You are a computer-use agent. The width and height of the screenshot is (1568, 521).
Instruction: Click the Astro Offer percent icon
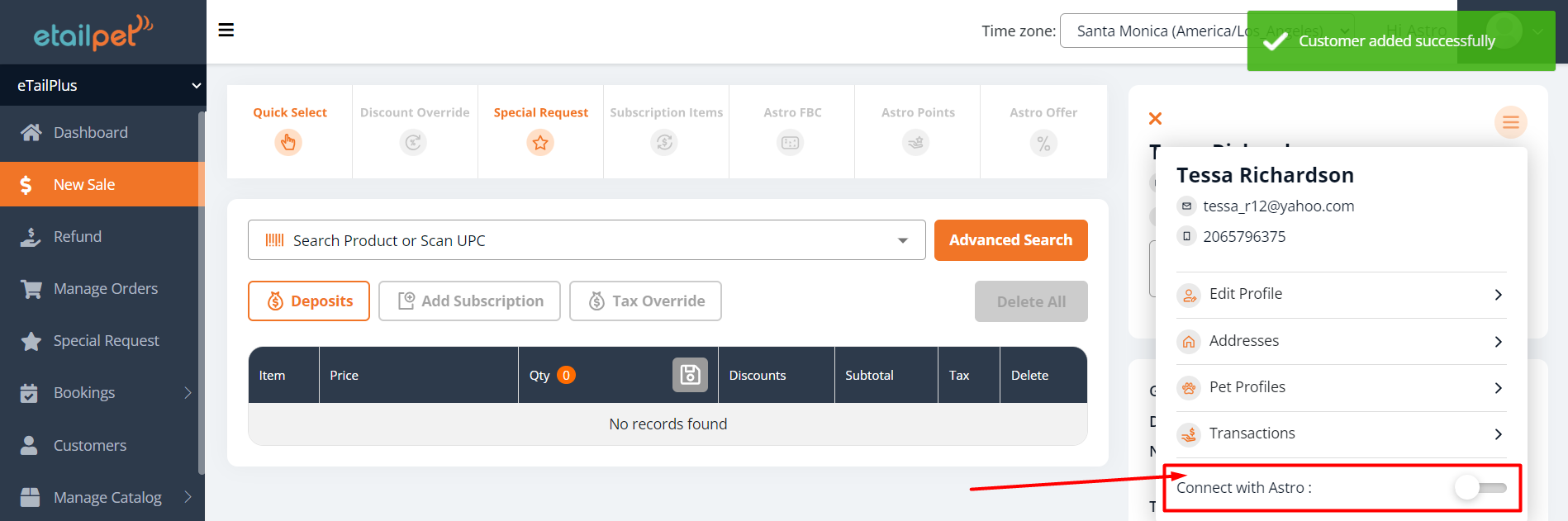(1043, 144)
